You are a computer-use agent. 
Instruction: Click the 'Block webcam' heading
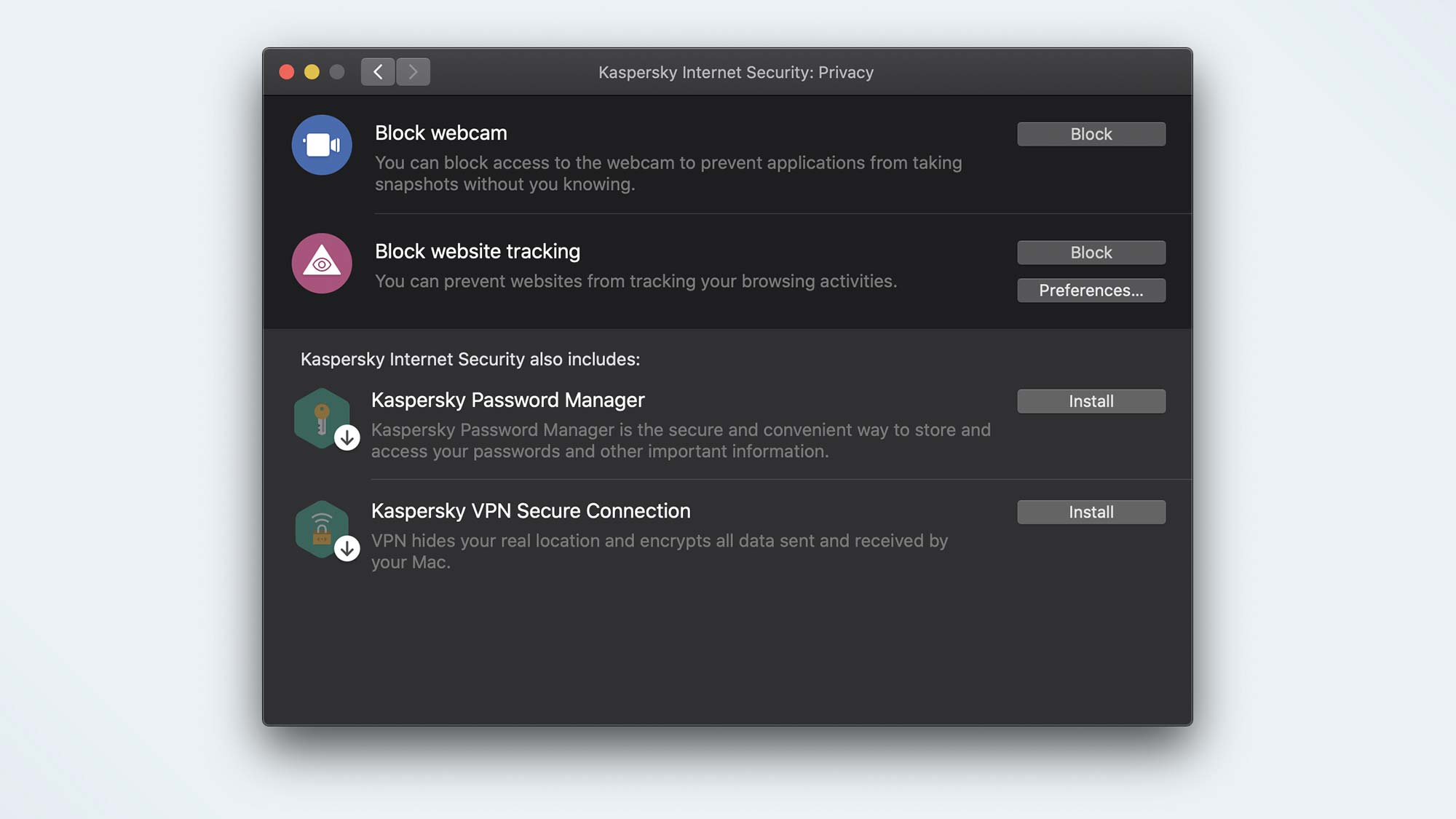(x=441, y=133)
